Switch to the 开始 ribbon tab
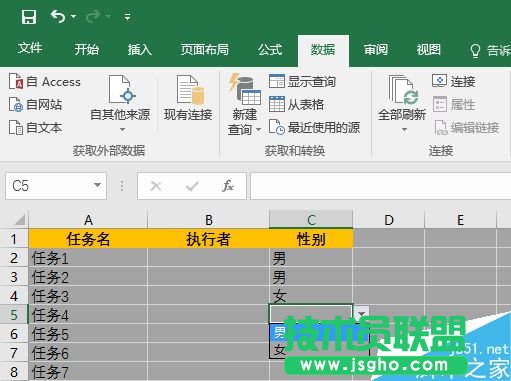The height and width of the screenshot is (381, 511). click(87, 49)
